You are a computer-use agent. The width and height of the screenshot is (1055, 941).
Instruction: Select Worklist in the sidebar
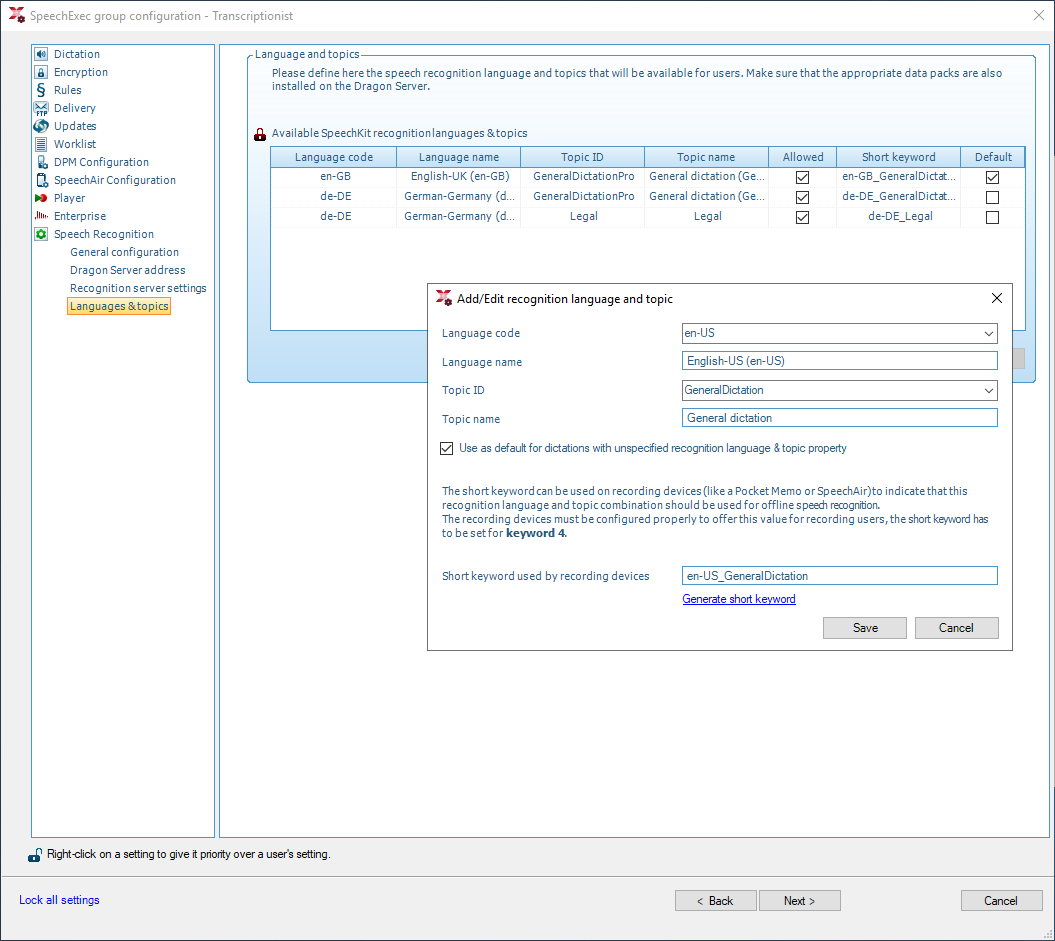pos(75,144)
